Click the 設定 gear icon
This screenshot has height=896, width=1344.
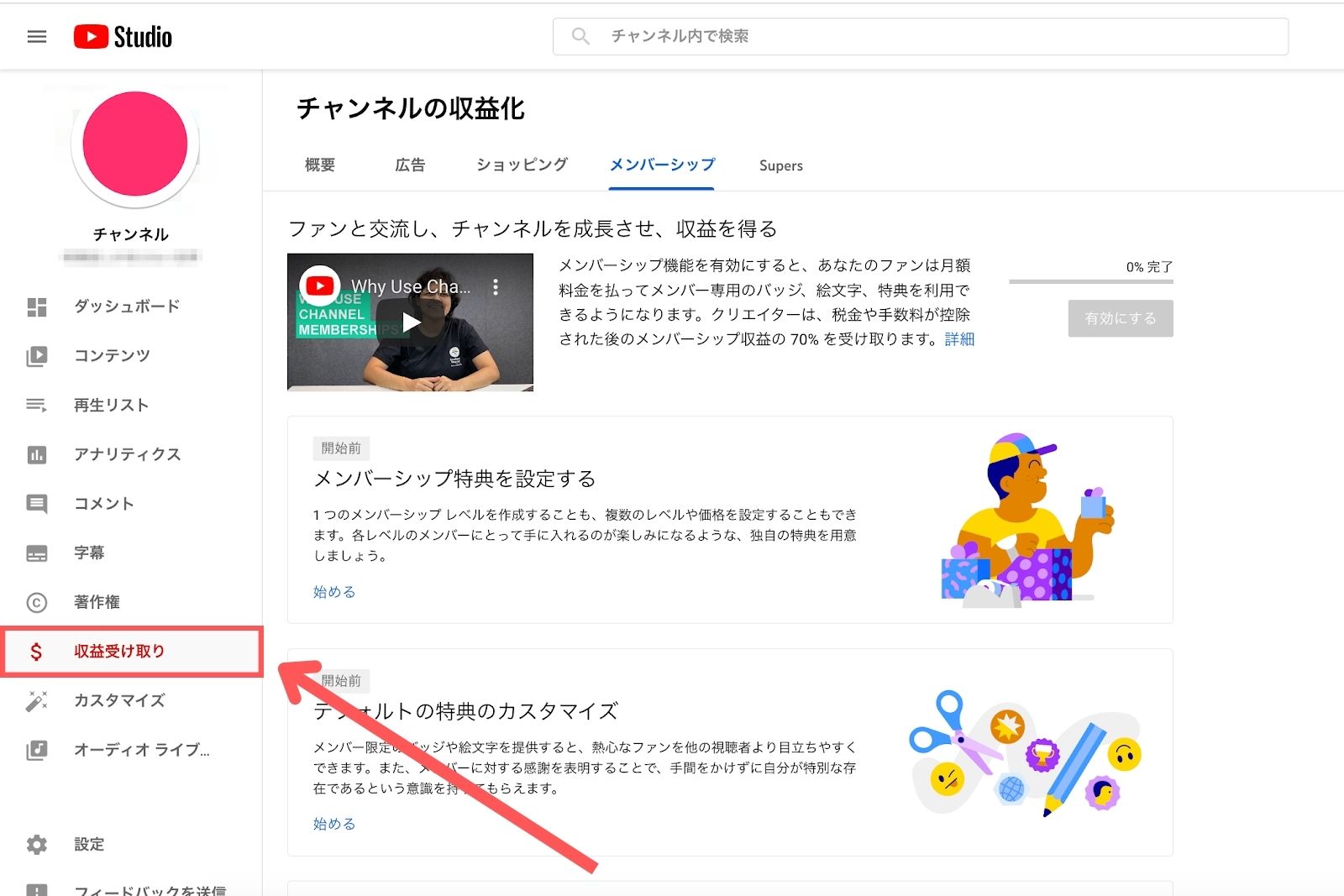(x=37, y=845)
